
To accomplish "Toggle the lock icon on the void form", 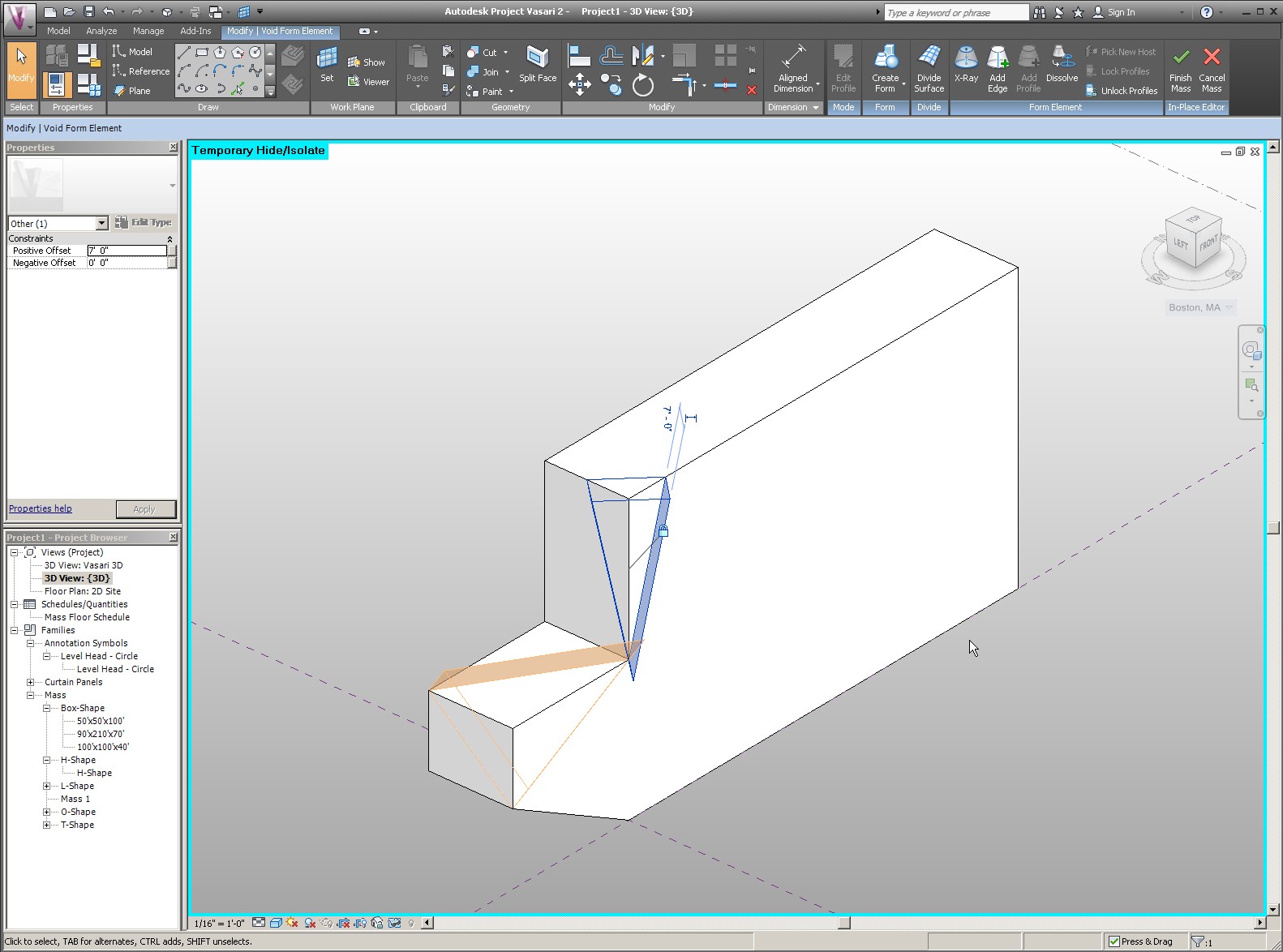I will 663,531.
